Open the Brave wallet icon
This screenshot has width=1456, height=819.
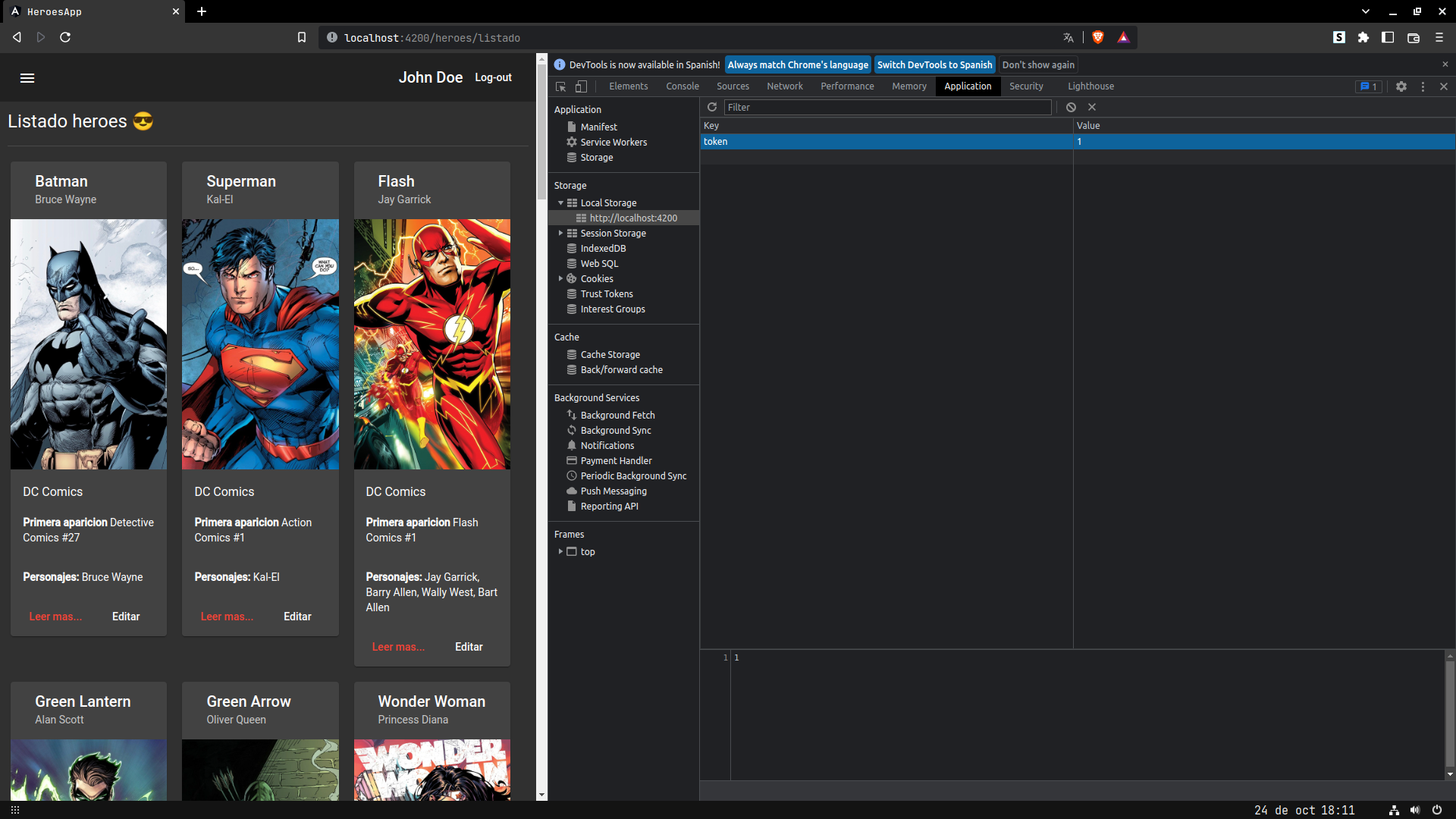tap(1414, 37)
